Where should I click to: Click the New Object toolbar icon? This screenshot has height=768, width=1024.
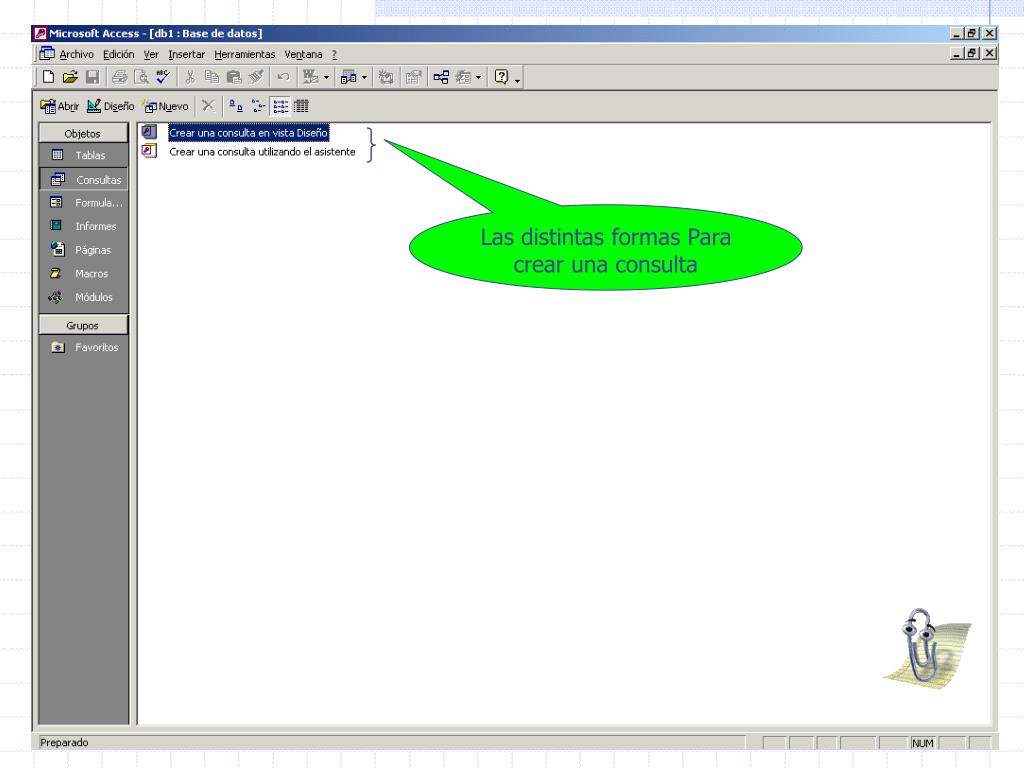point(464,77)
